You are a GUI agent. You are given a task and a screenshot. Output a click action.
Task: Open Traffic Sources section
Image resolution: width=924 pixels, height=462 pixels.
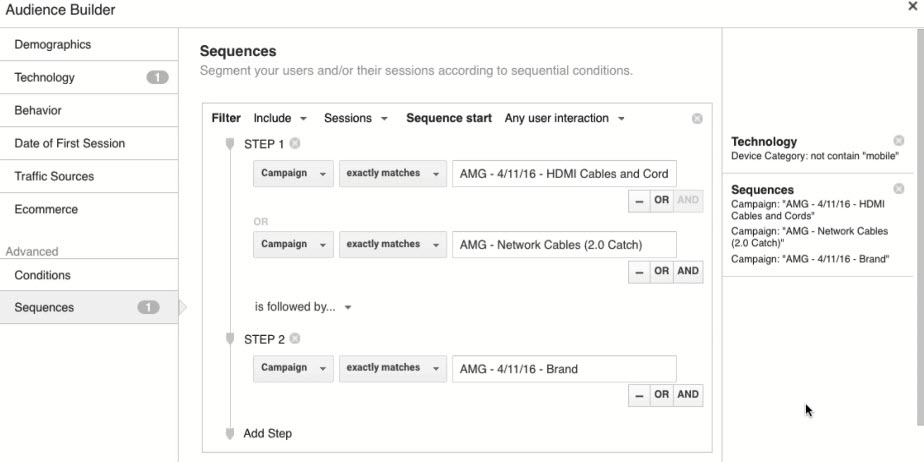point(54,176)
